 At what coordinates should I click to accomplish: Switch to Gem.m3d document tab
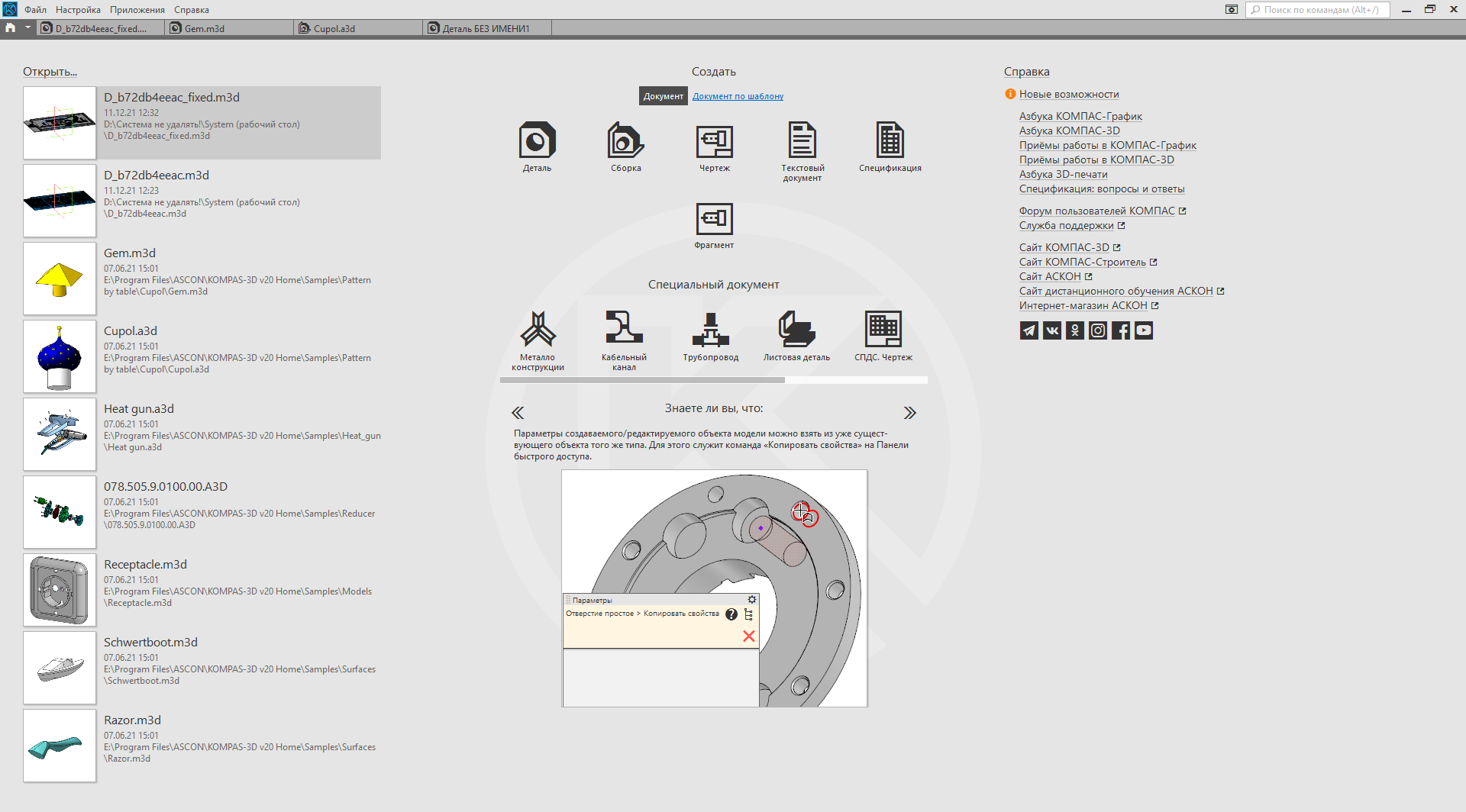point(229,28)
